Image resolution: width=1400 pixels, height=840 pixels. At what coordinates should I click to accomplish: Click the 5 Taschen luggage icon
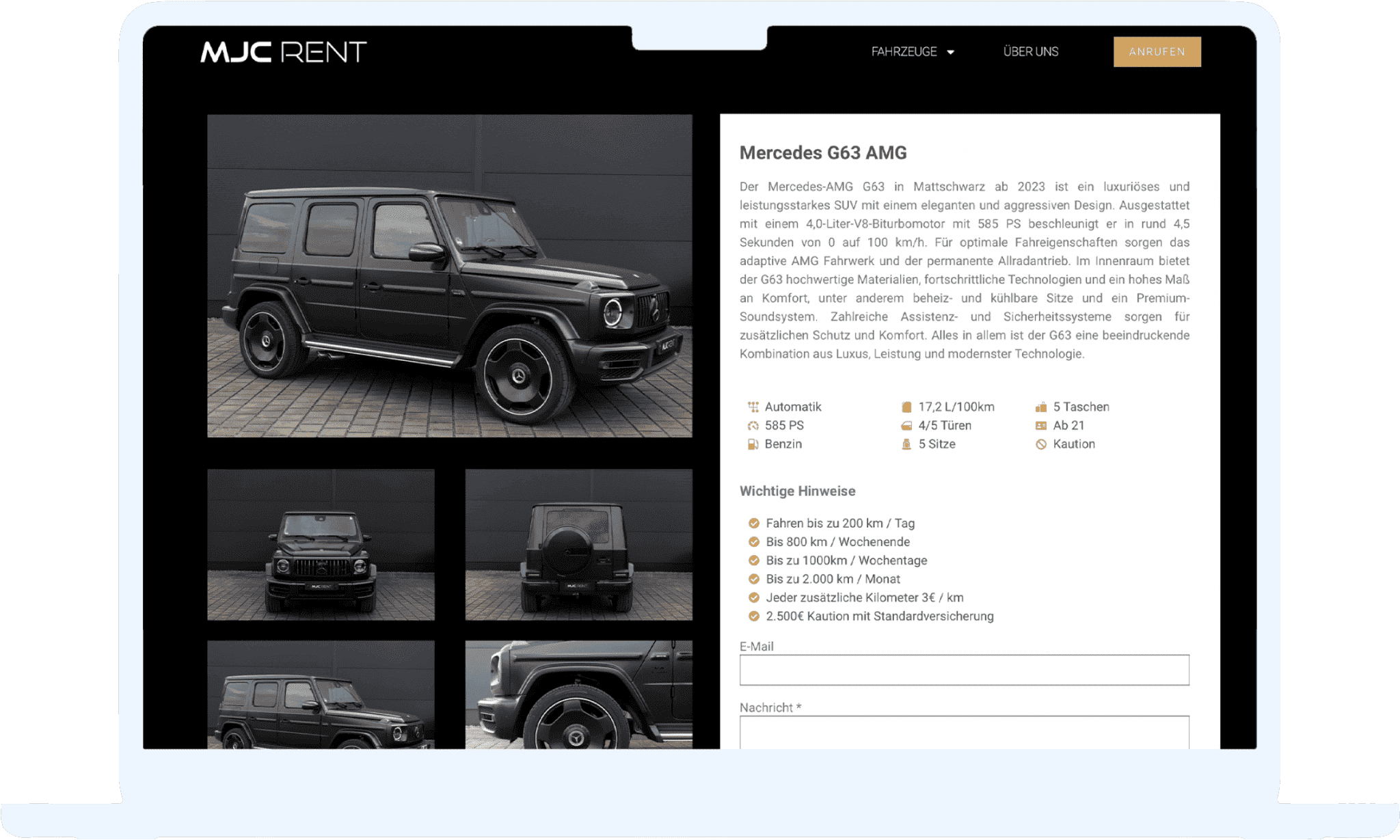click(1040, 407)
